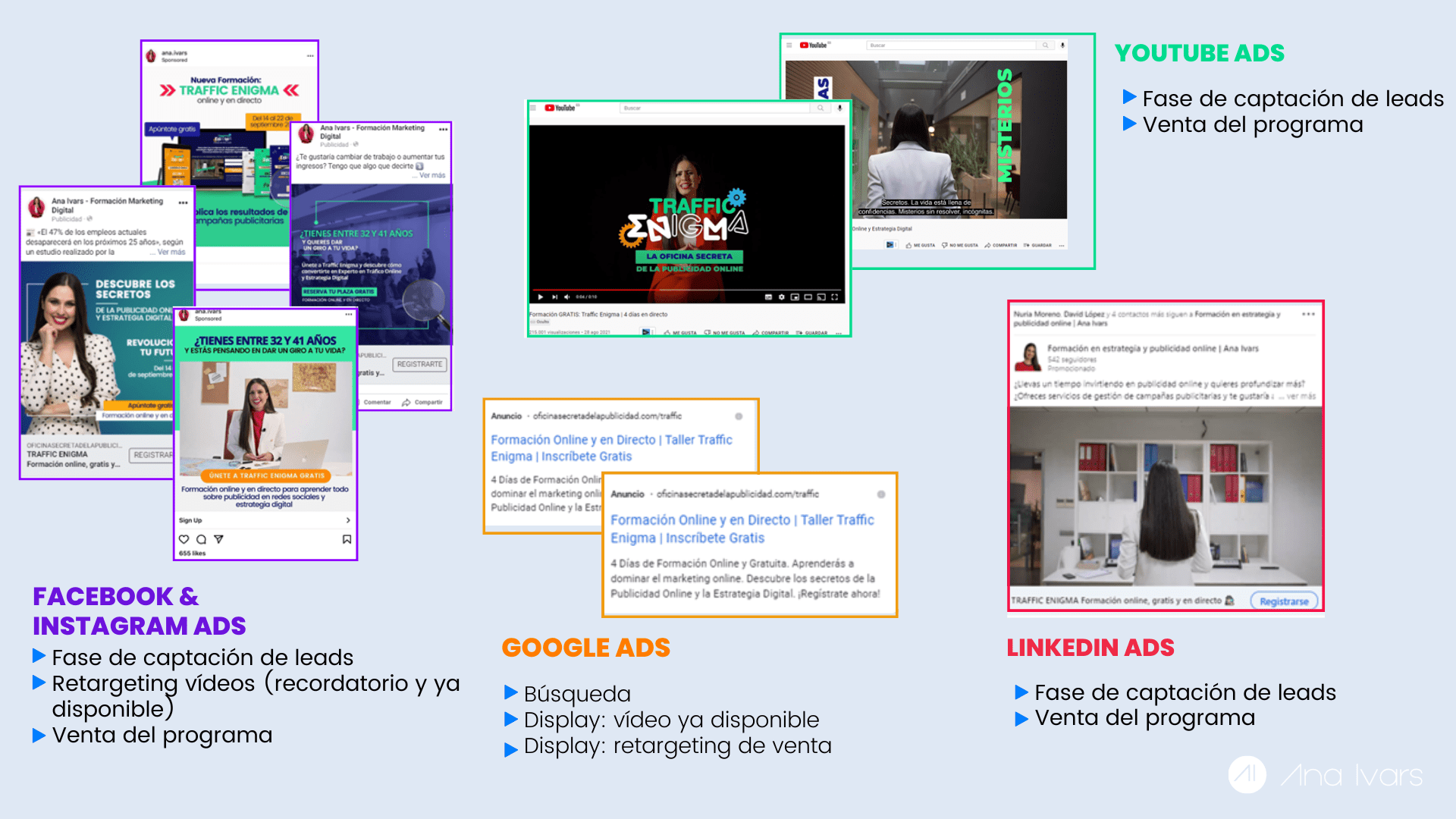The height and width of the screenshot is (819, 1456).
Task: Bookmark the Instagram post
Action: coord(347,539)
